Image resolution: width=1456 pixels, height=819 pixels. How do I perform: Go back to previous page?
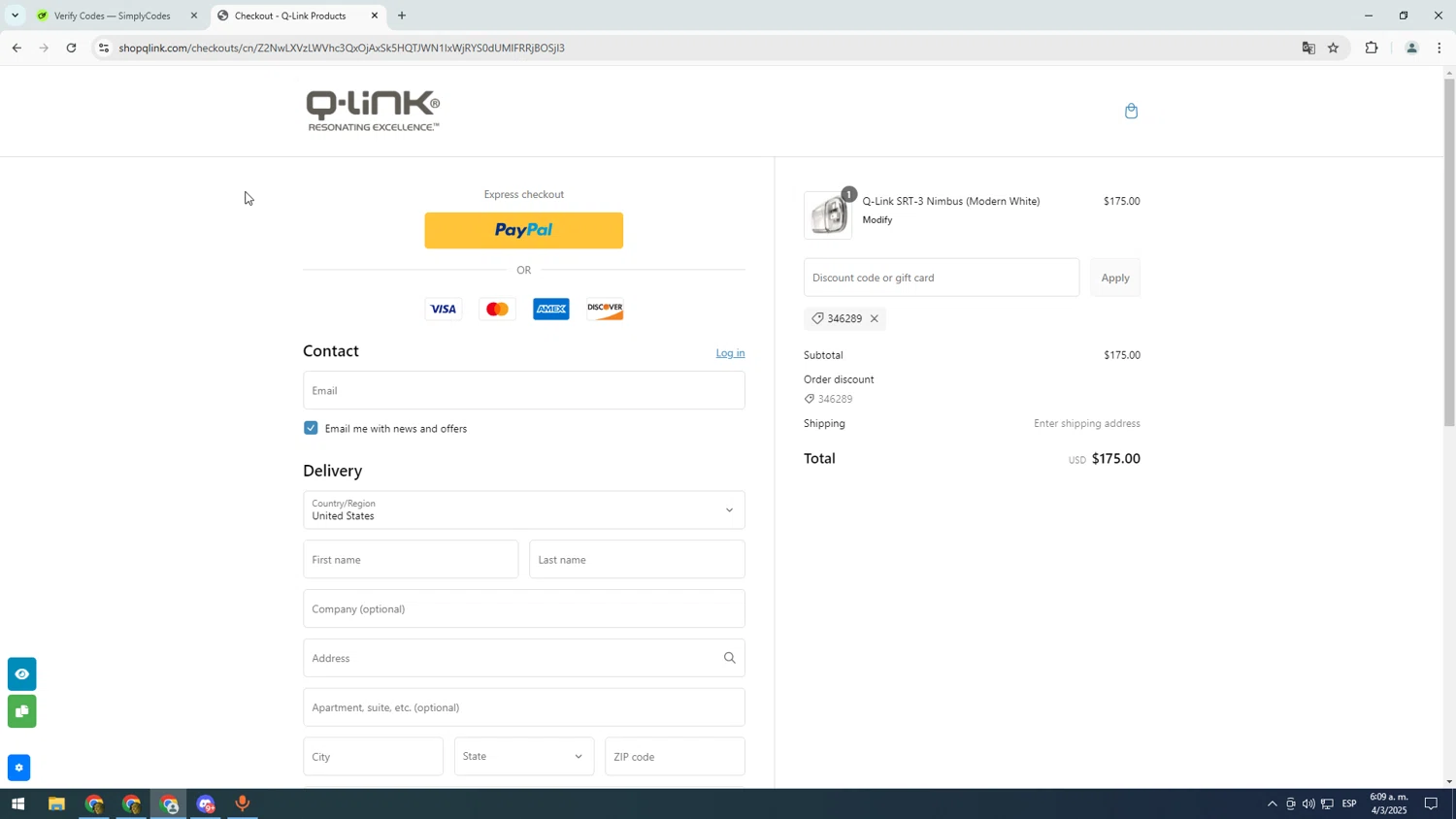point(17,48)
